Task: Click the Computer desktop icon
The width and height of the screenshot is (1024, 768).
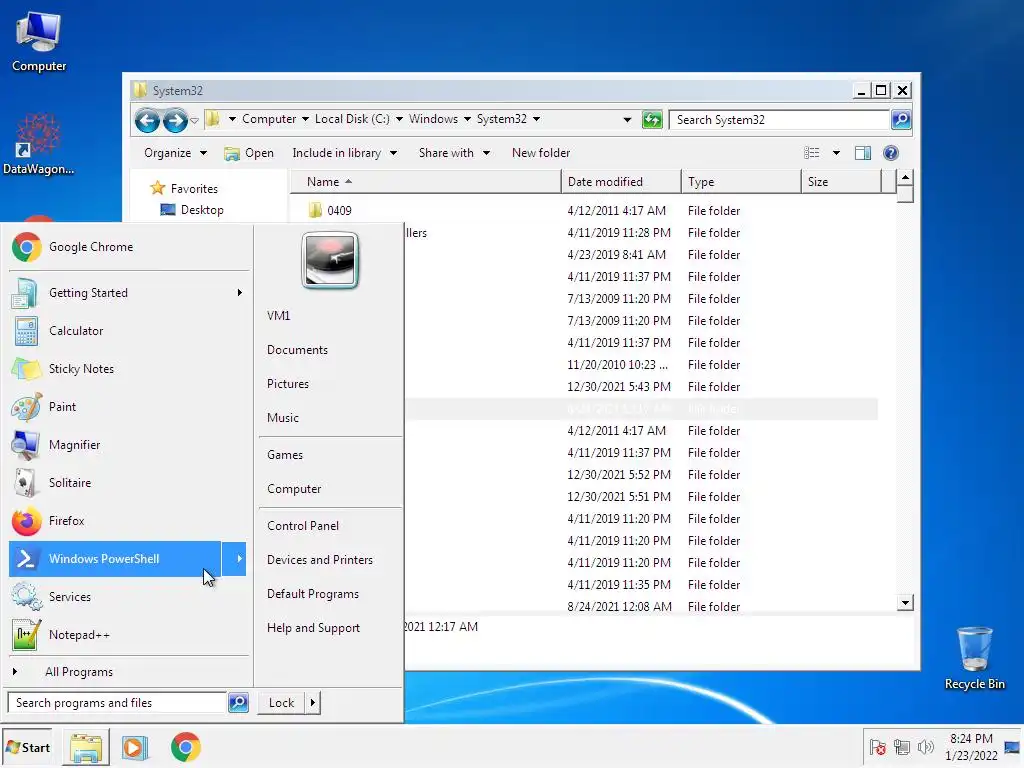Action: click(x=39, y=40)
